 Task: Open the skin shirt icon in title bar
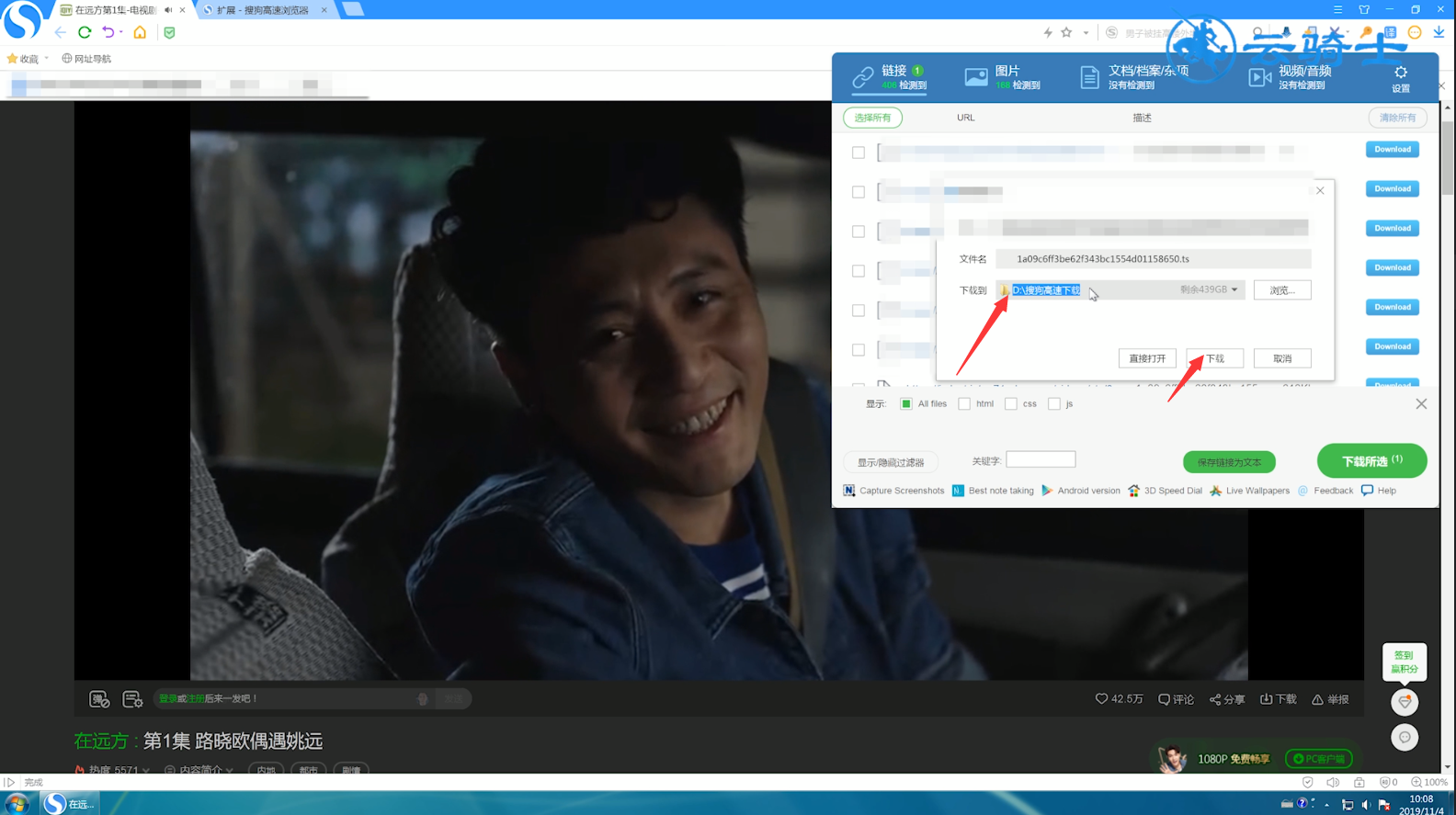1364,9
